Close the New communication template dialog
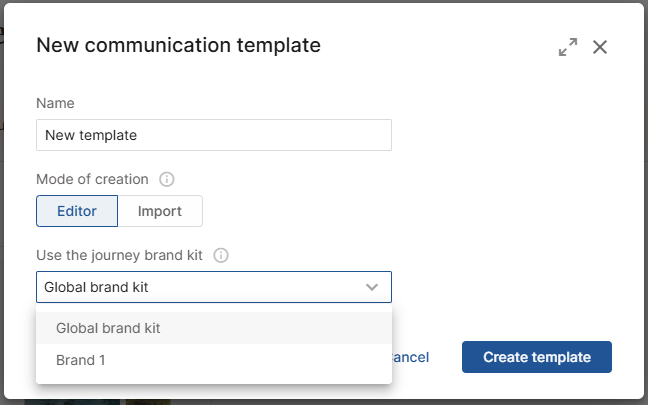This screenshot has height=405, width=648. click(600, 47)
